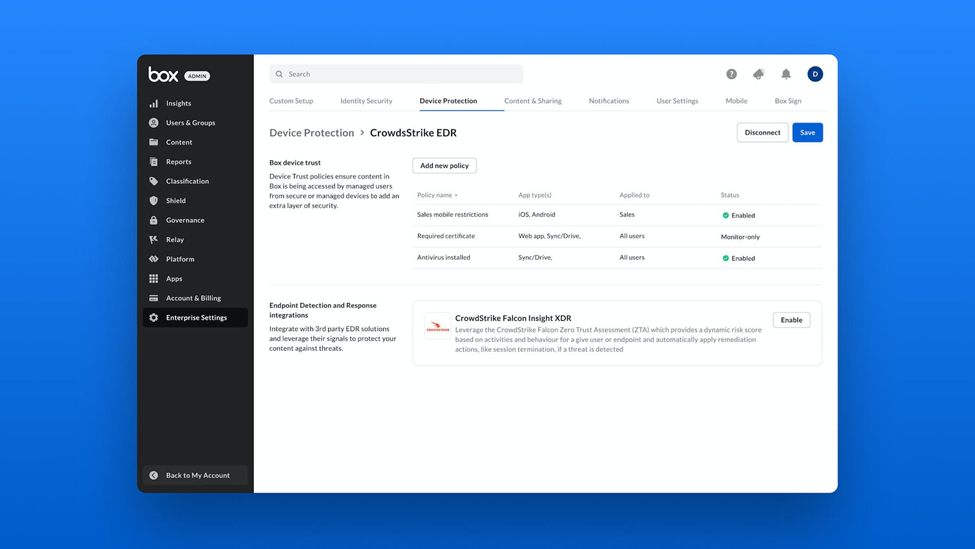Enable CrowdStrike Falcon Insight XDR integration
Screen dimensions: 975x549
click(791, 320)
